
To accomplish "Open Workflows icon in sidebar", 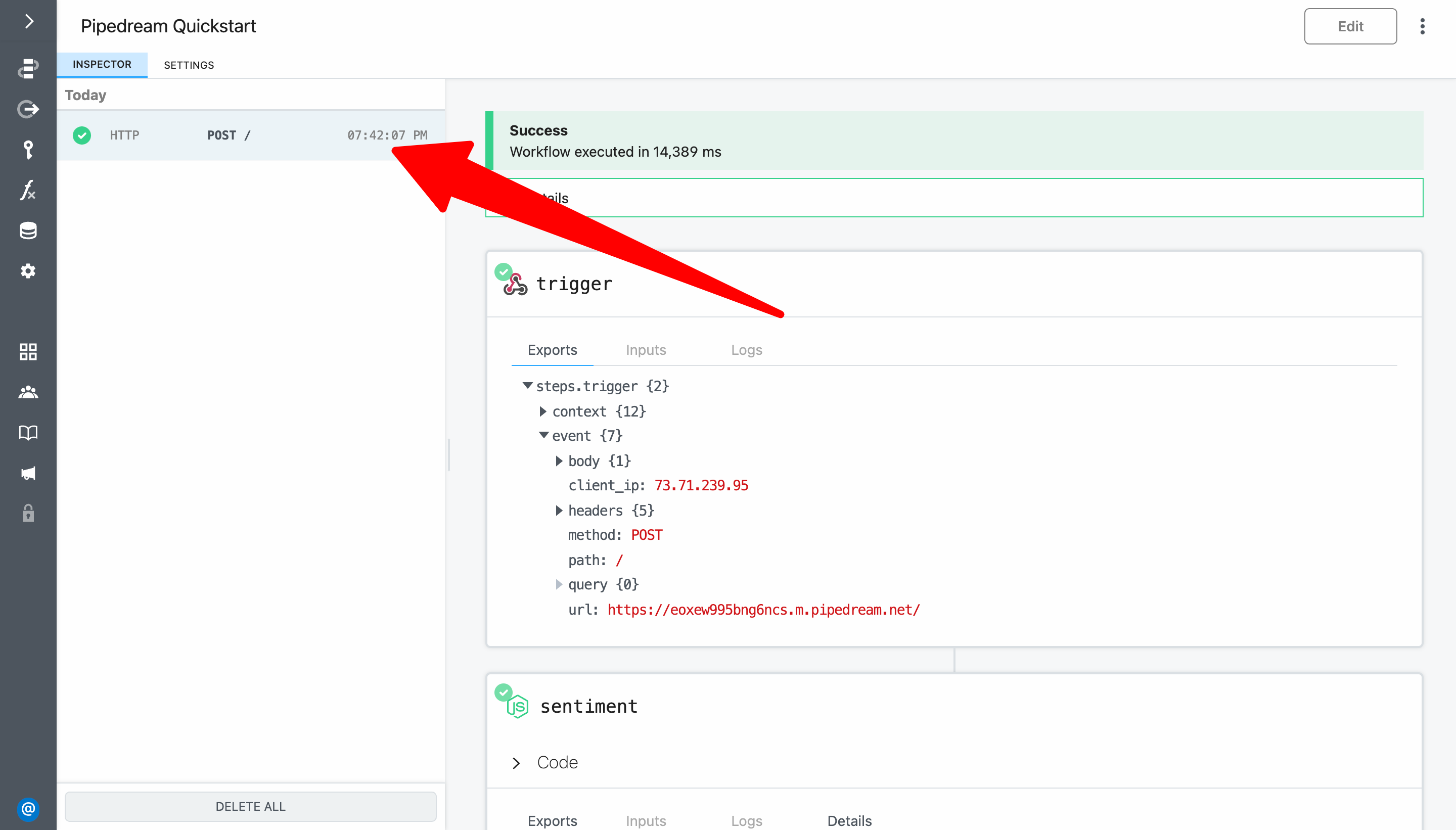I will coord(28,68).
